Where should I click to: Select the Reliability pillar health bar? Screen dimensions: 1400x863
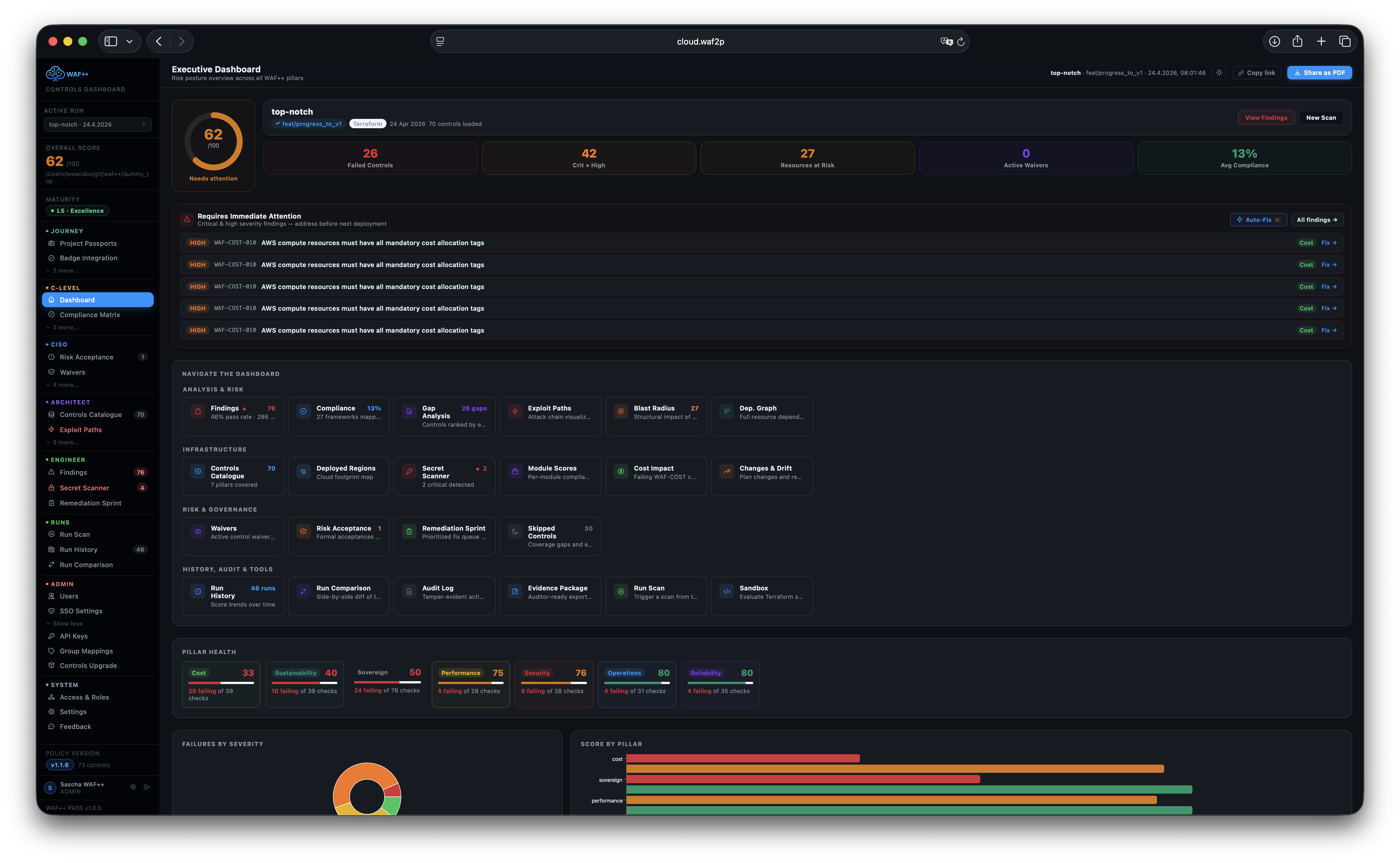click(x=720, y=683)
